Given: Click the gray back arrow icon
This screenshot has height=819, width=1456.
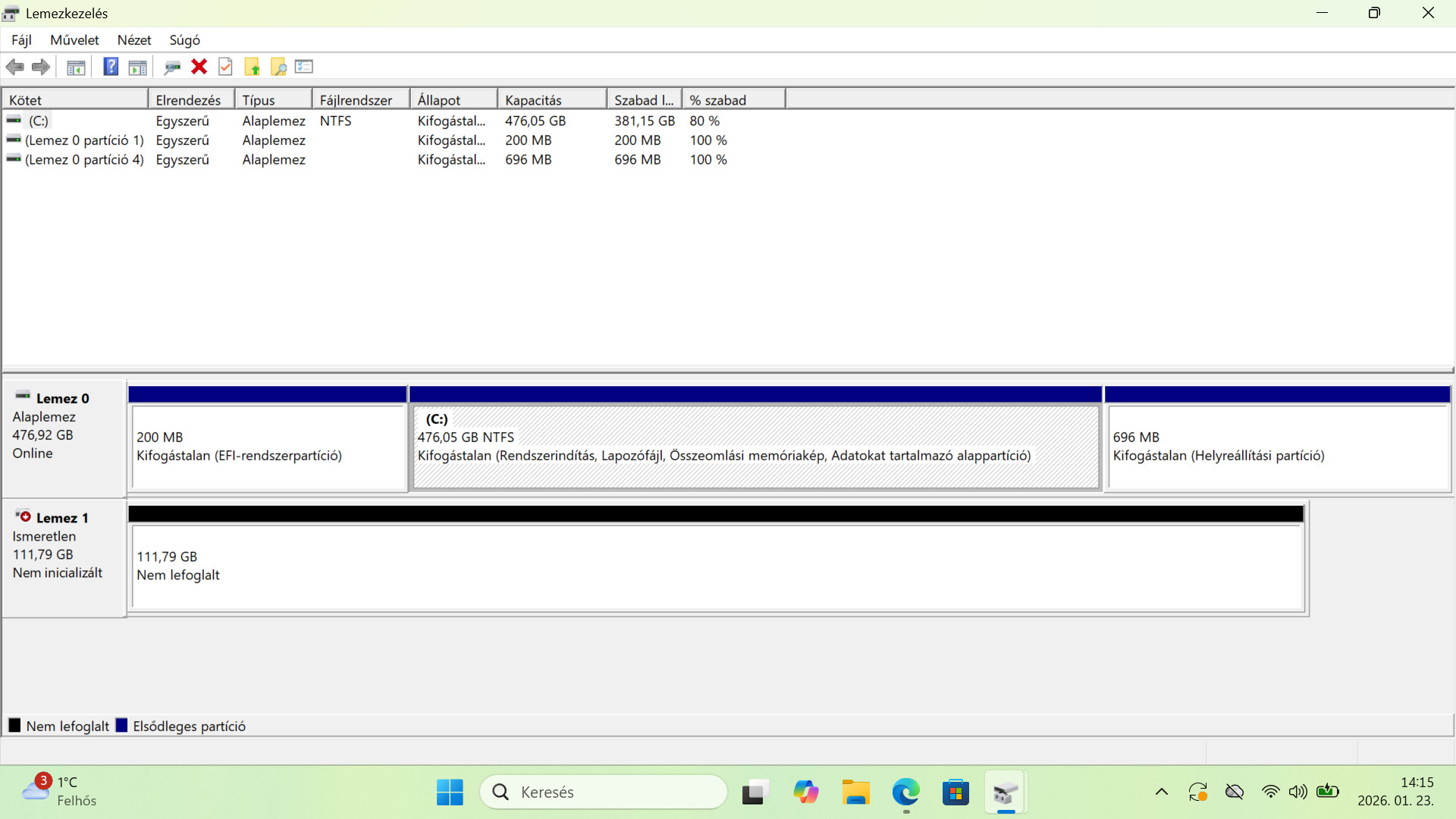Looking at the screenshot, I should 14,67.
